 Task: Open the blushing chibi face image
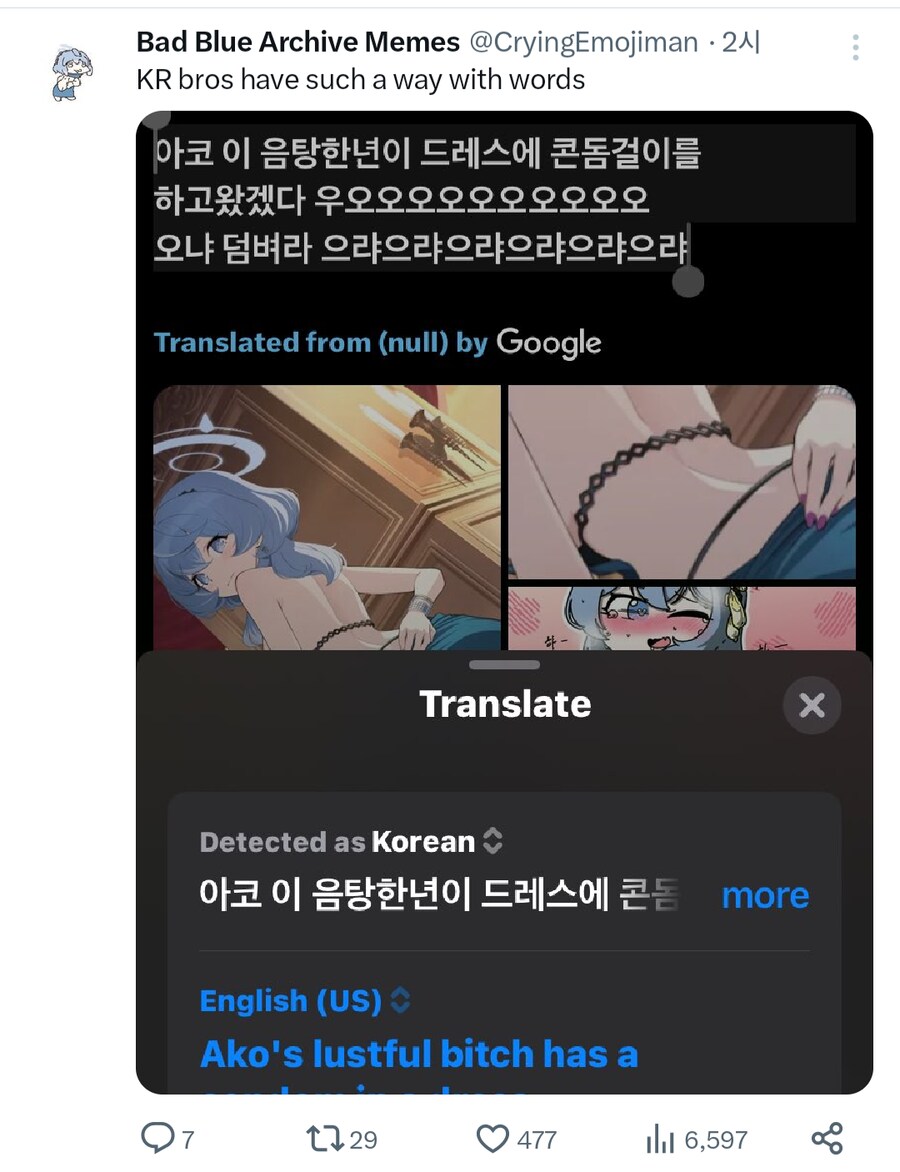click(x=682, y=618)
